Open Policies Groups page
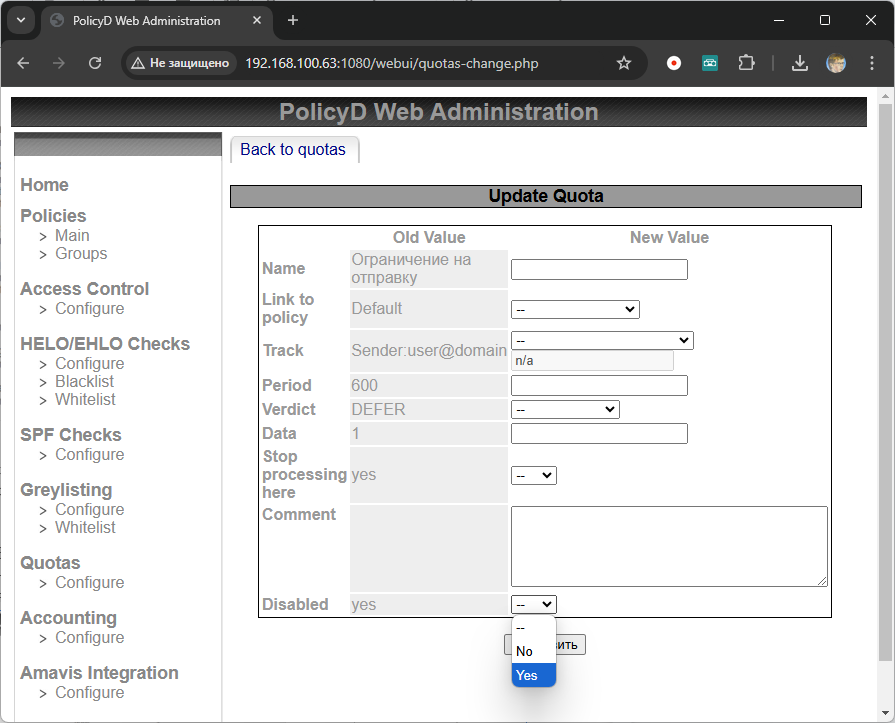895x723 pixels. (x=81, y=253)
